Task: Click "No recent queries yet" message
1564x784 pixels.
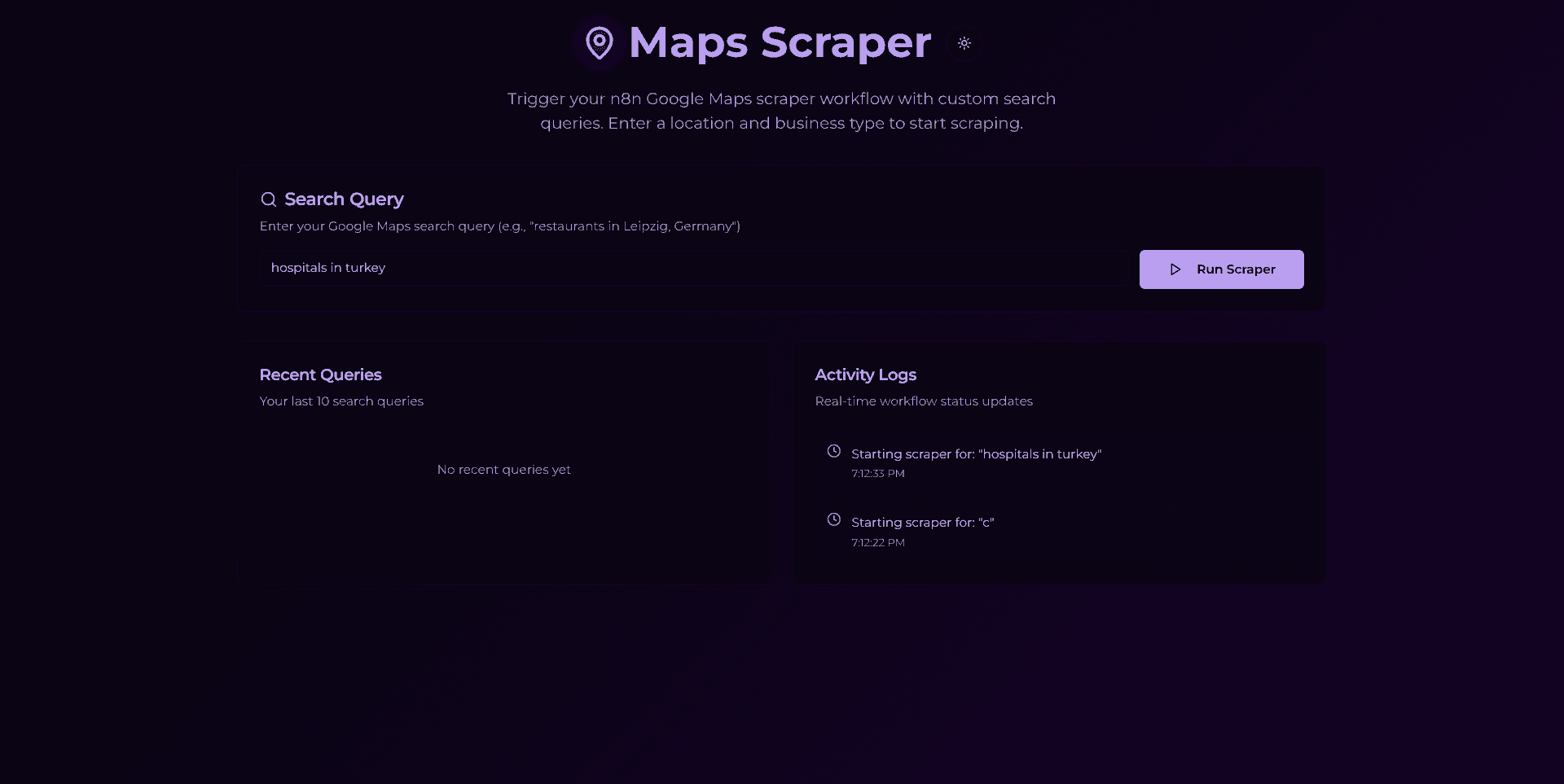Action: coord(503,470)
